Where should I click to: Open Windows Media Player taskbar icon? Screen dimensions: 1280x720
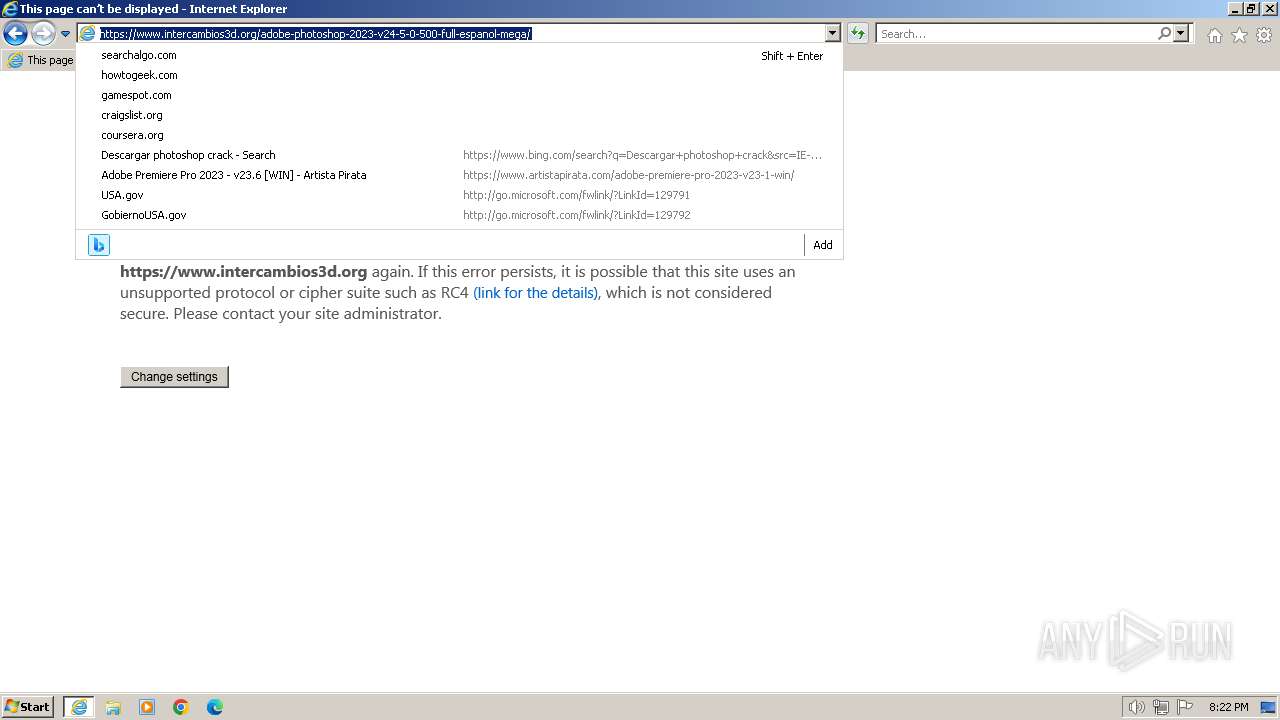[147, 707]
